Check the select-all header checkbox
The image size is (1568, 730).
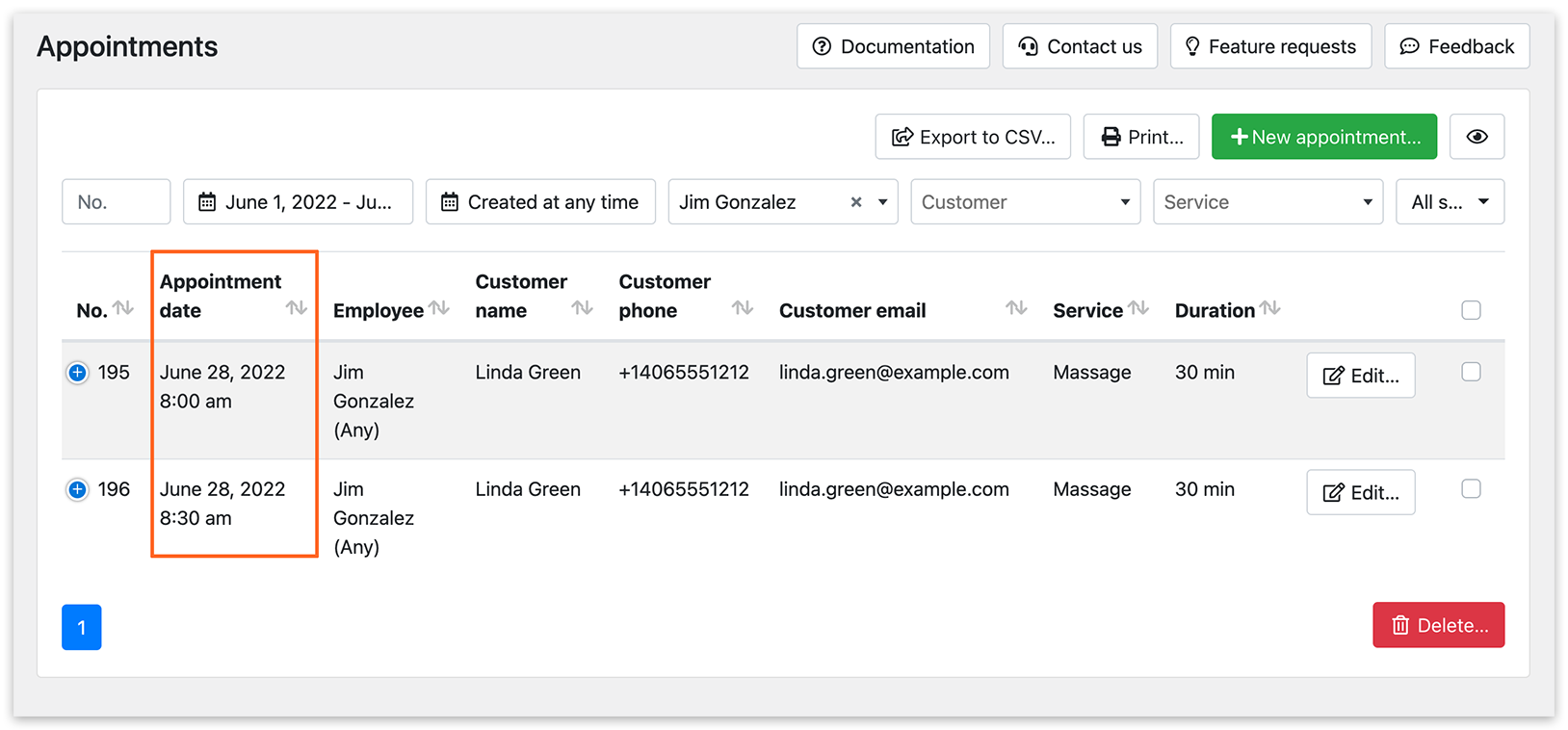pyautogui.click(x=1471, y=310)
